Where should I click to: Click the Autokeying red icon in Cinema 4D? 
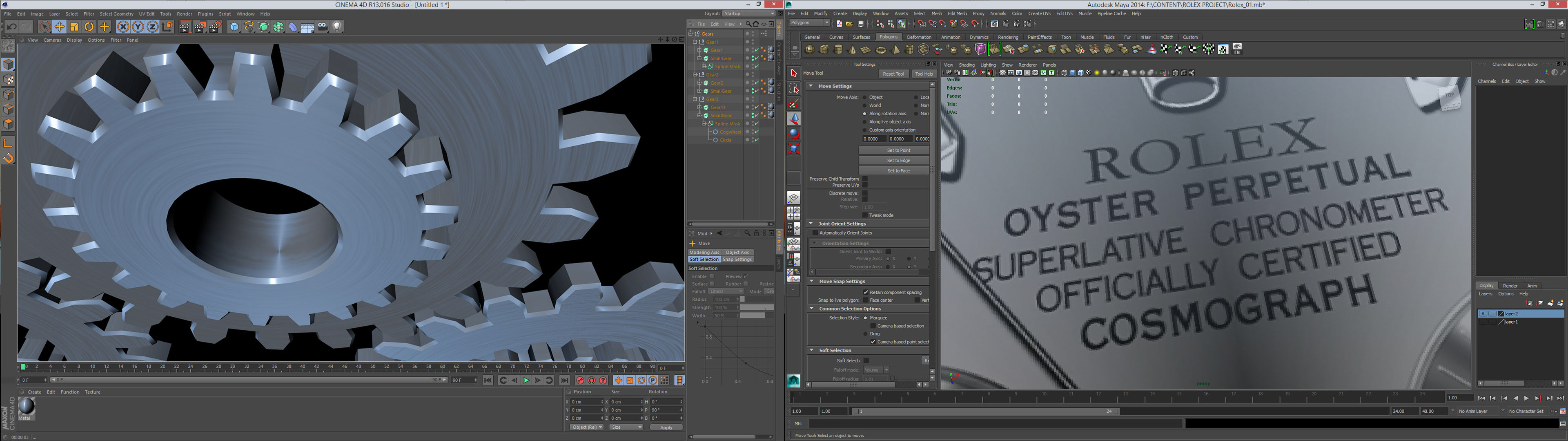point(592,380)
